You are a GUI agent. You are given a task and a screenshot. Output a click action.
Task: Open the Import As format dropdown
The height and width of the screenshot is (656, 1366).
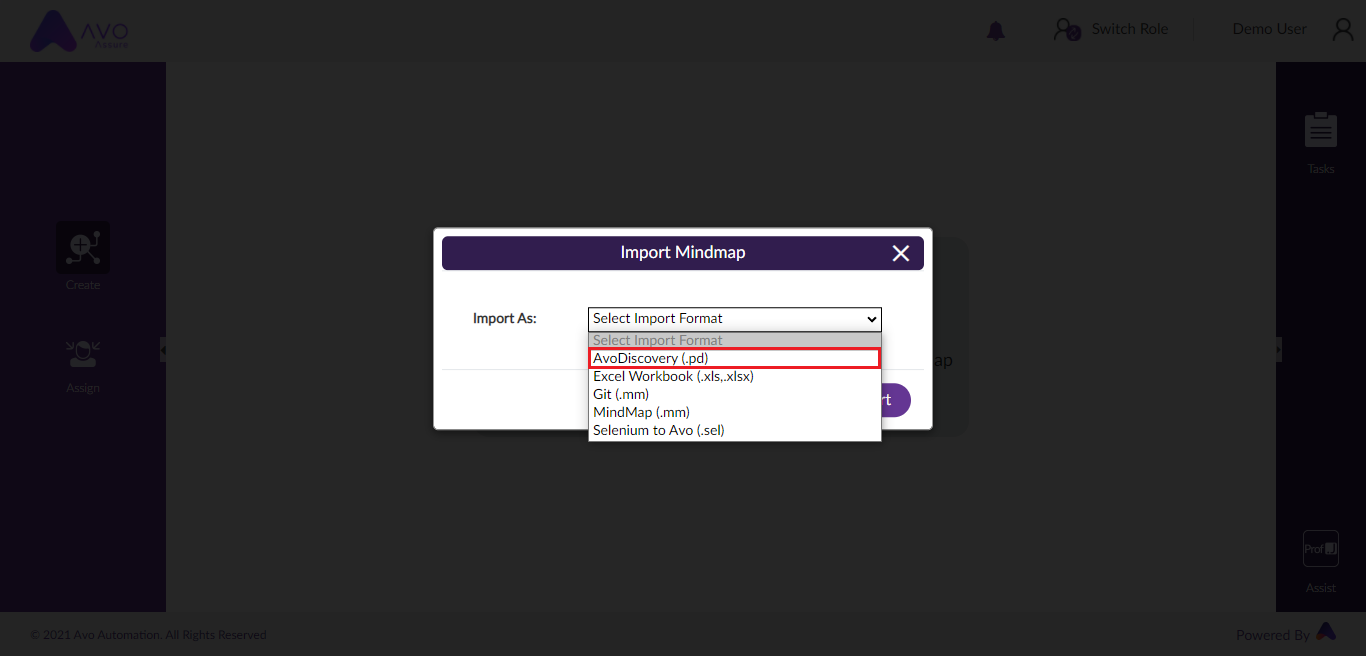coord(735,319)
